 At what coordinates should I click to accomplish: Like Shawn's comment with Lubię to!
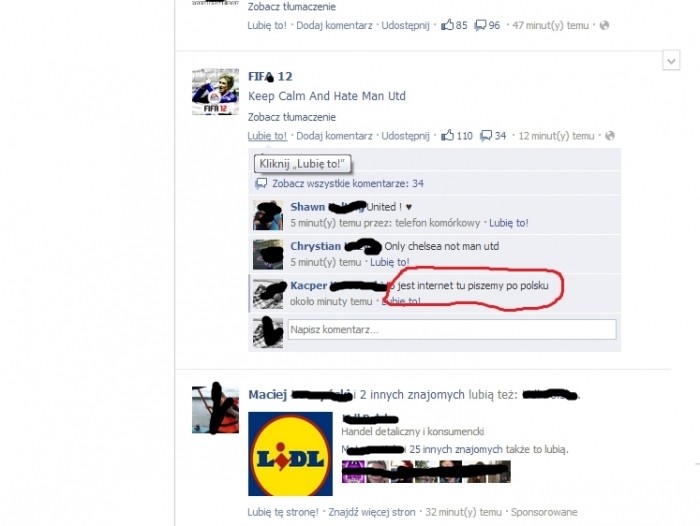pyautogui.click(x=508, y=223)
